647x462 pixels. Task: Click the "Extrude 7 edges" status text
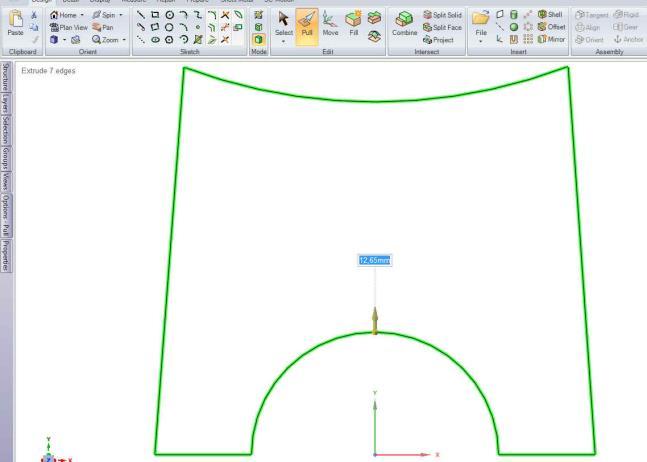(x=48, y=71)
